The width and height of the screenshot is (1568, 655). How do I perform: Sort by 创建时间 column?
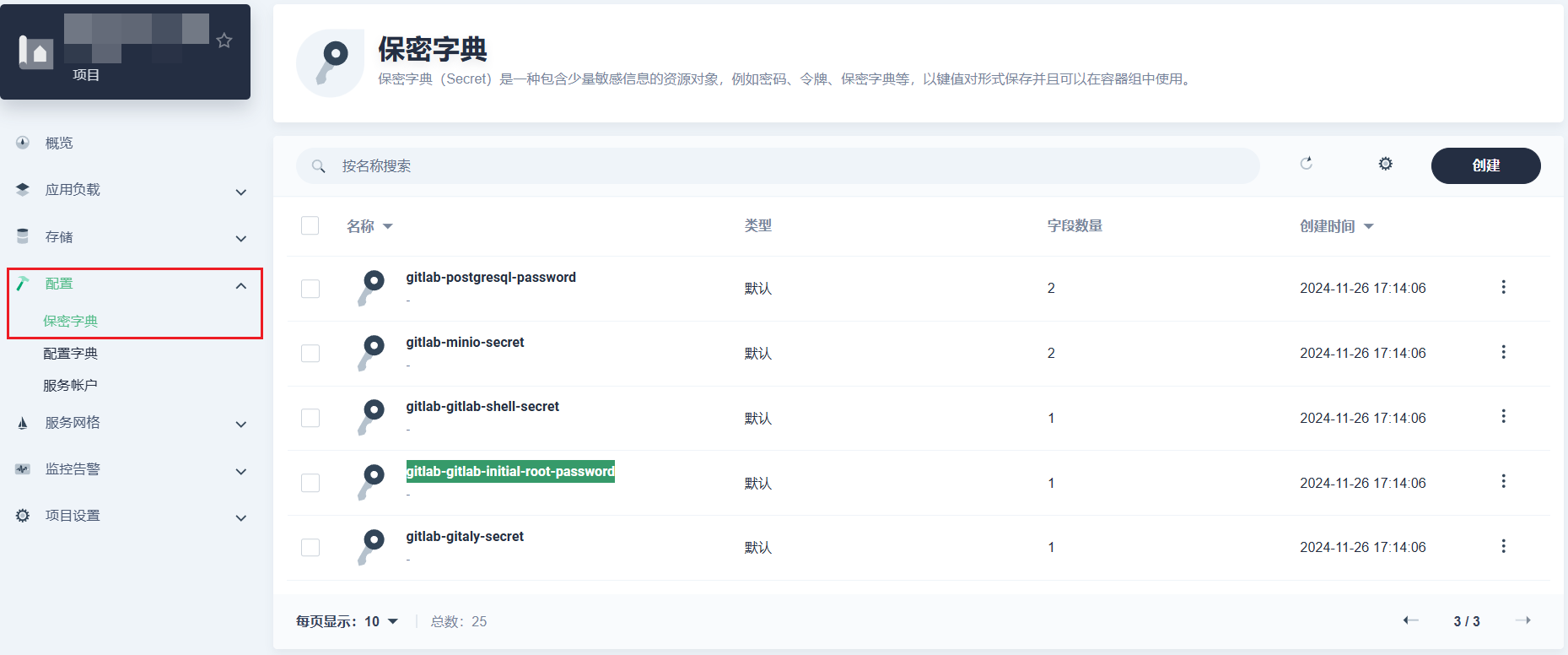(x=1336, y=226)
